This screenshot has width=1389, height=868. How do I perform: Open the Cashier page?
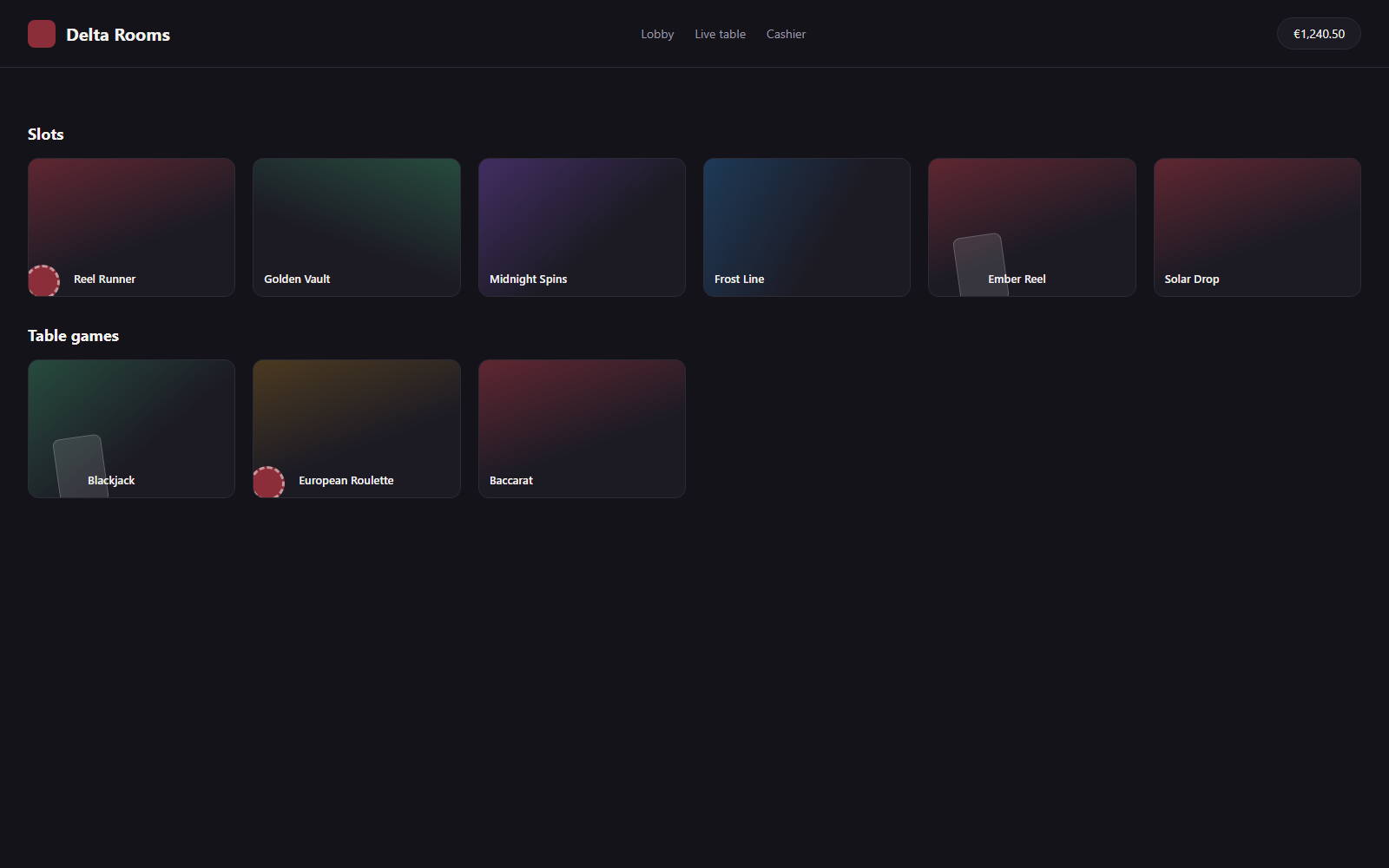click(786, 34)
